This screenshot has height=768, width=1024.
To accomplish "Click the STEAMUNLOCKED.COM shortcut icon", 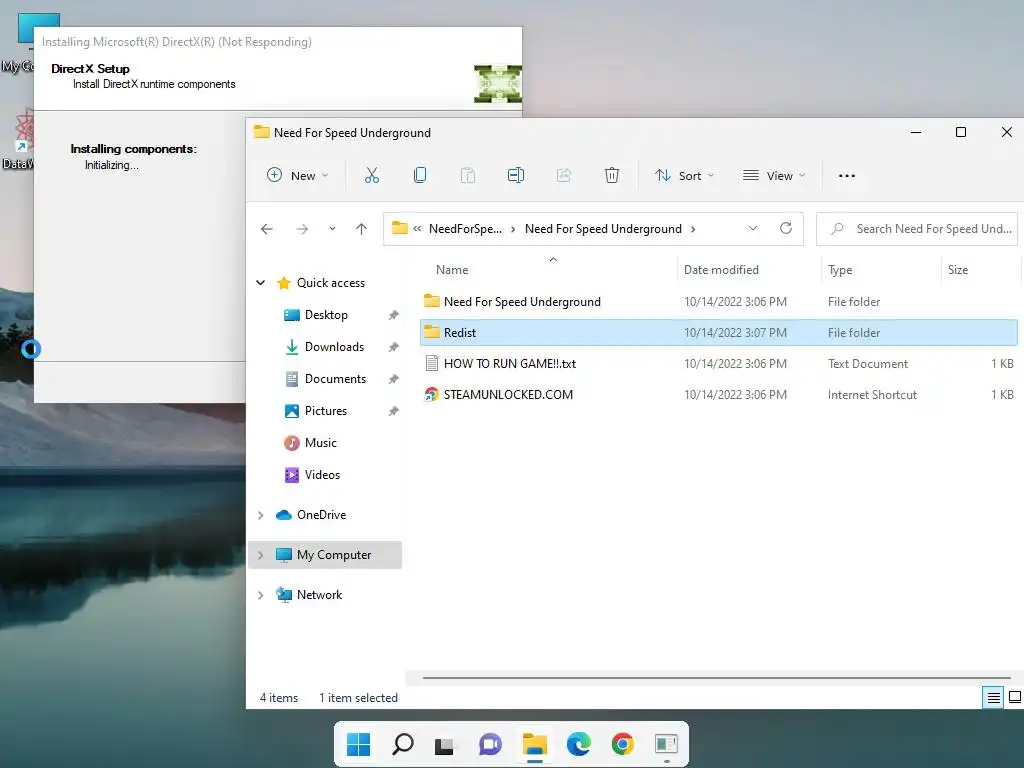I will pos(431,394).
